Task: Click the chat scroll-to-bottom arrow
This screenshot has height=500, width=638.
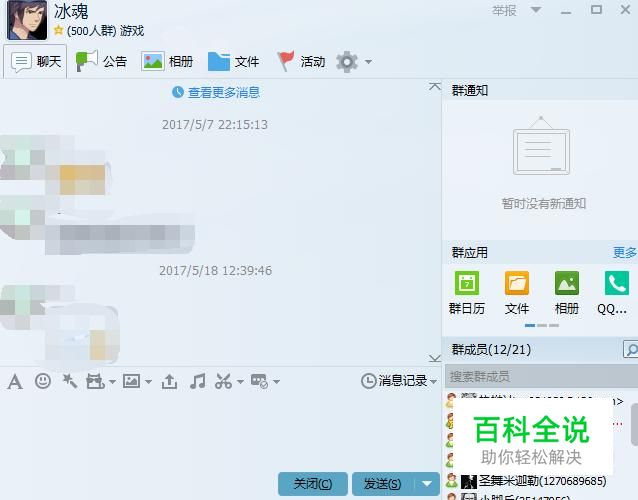Action: point(435,358)
